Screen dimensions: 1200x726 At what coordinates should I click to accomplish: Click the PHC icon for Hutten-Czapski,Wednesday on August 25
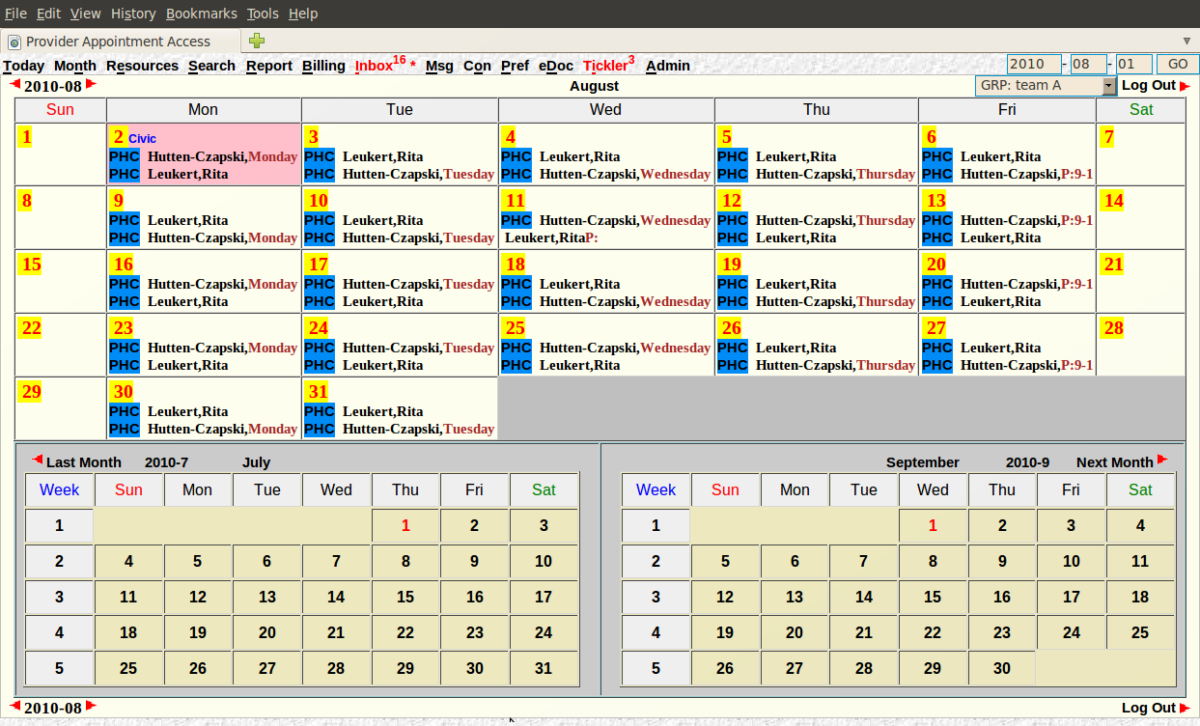[x=516, y=347]
